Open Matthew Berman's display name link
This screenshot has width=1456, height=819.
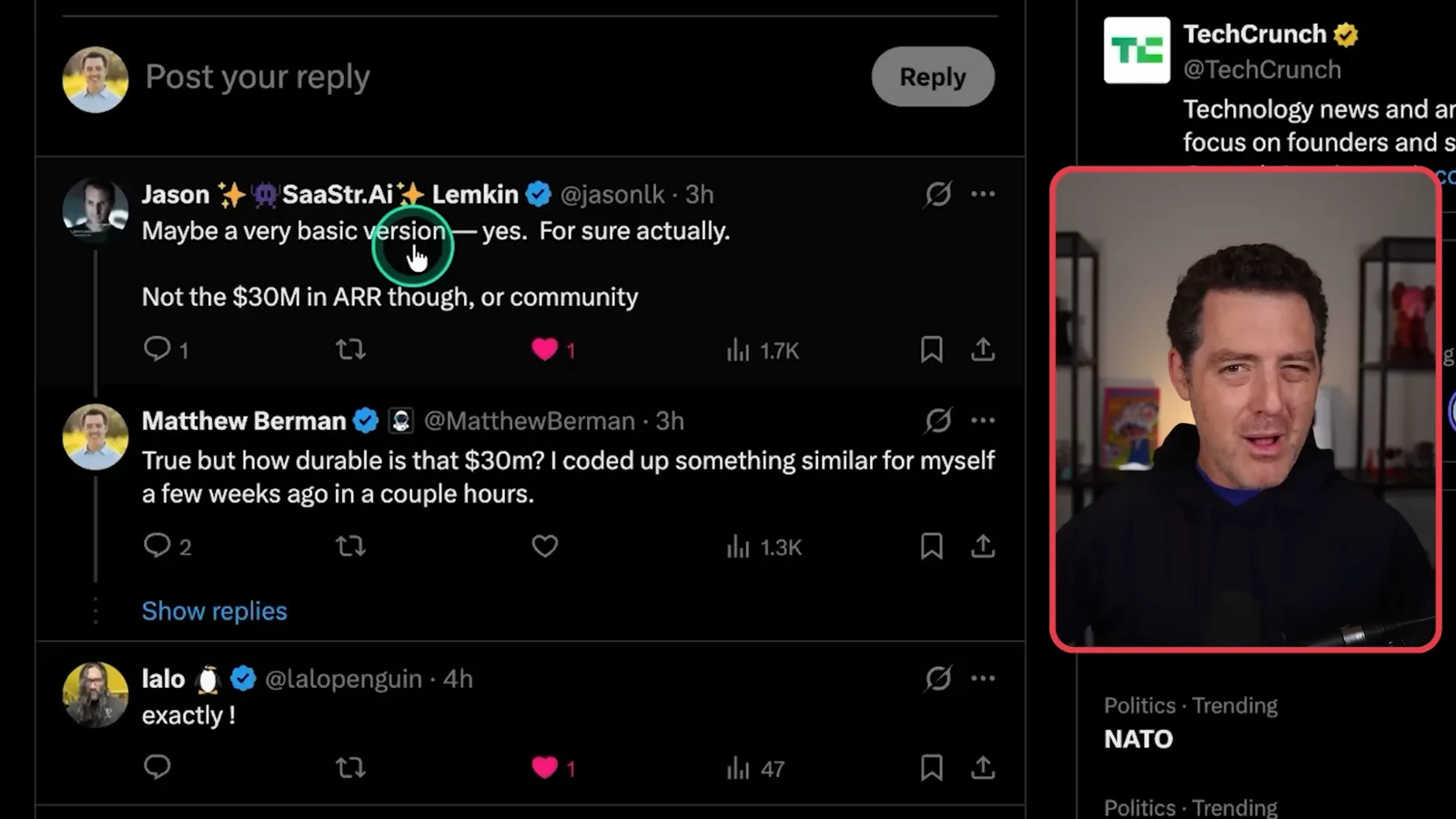coord(244,420)
